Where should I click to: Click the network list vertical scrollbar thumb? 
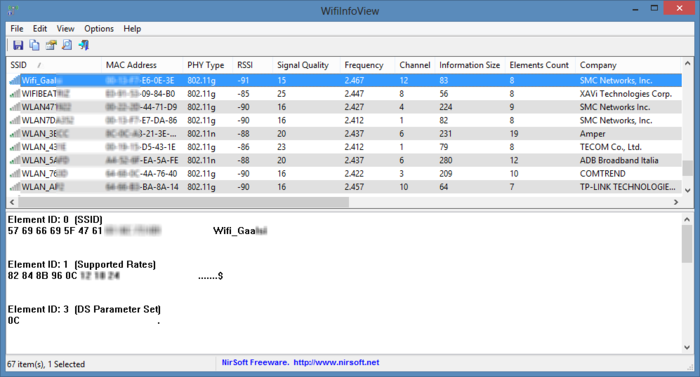[688, 168]
